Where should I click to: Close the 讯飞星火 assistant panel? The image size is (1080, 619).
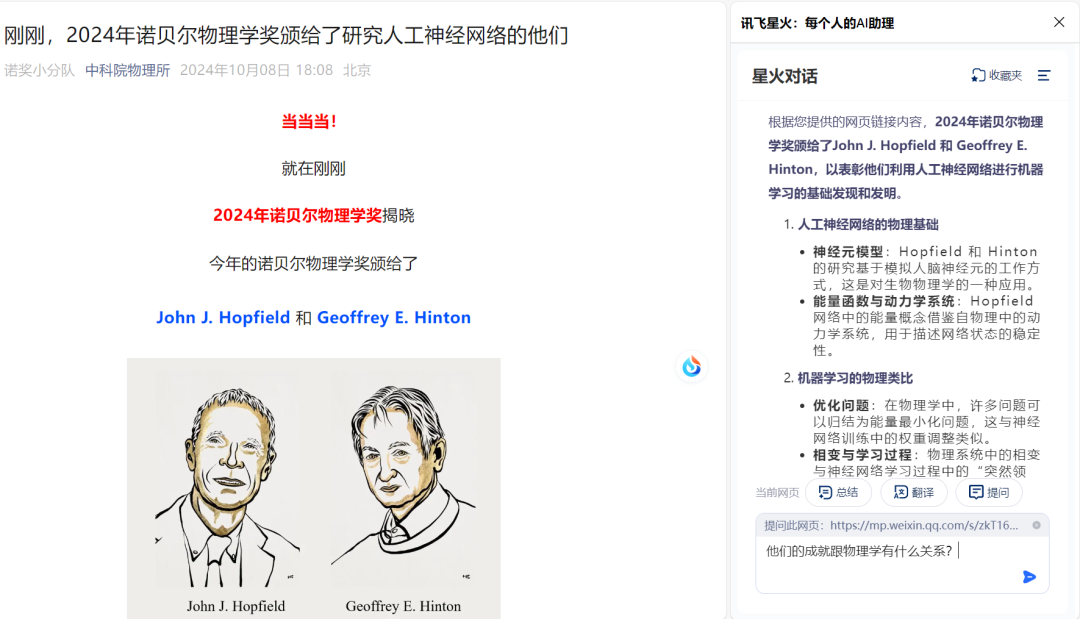click(1059, 23)
